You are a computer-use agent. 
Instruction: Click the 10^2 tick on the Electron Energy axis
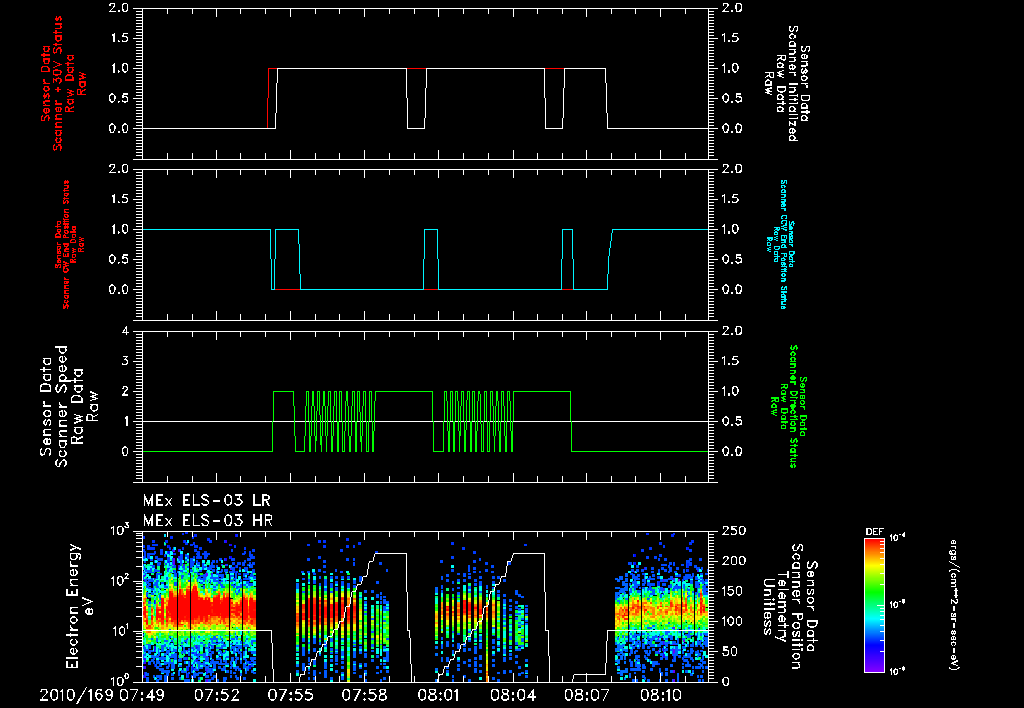[118, 581]
